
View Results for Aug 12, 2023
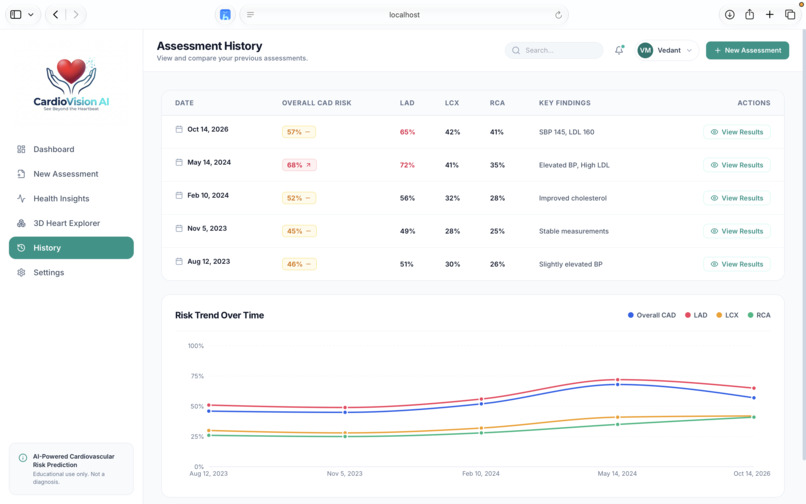(x=737, y=264)
